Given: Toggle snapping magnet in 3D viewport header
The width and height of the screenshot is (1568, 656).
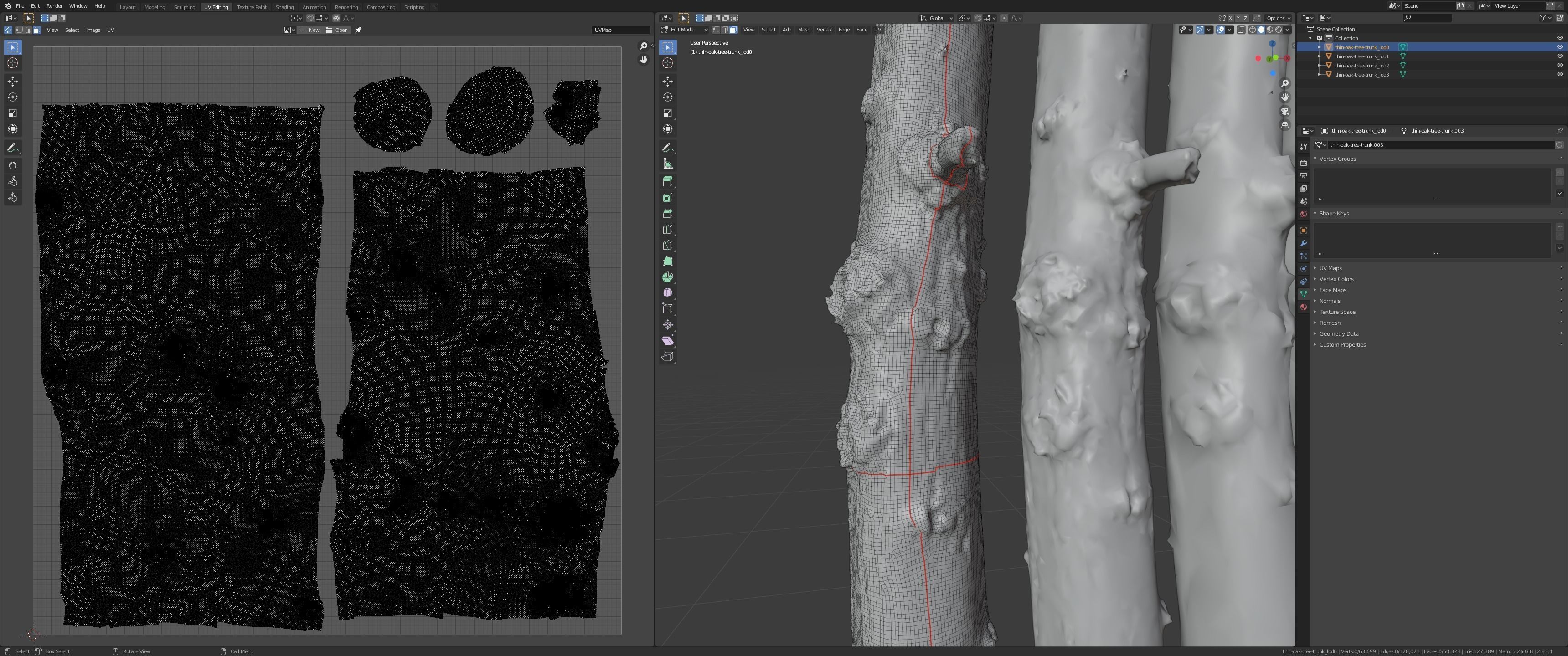Looking at the screenshot, I should tap(978, 18).
